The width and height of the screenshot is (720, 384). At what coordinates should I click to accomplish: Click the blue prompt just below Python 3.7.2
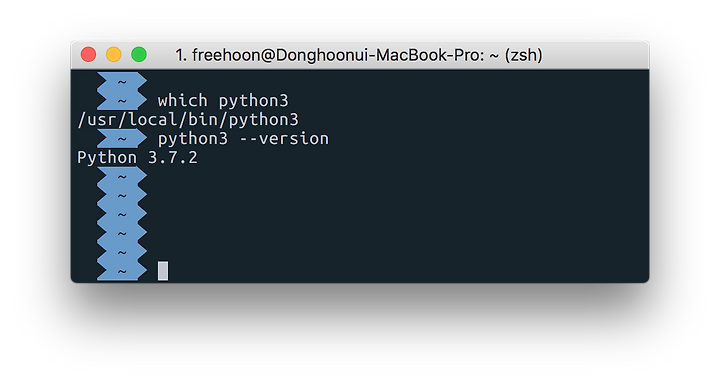122,176
